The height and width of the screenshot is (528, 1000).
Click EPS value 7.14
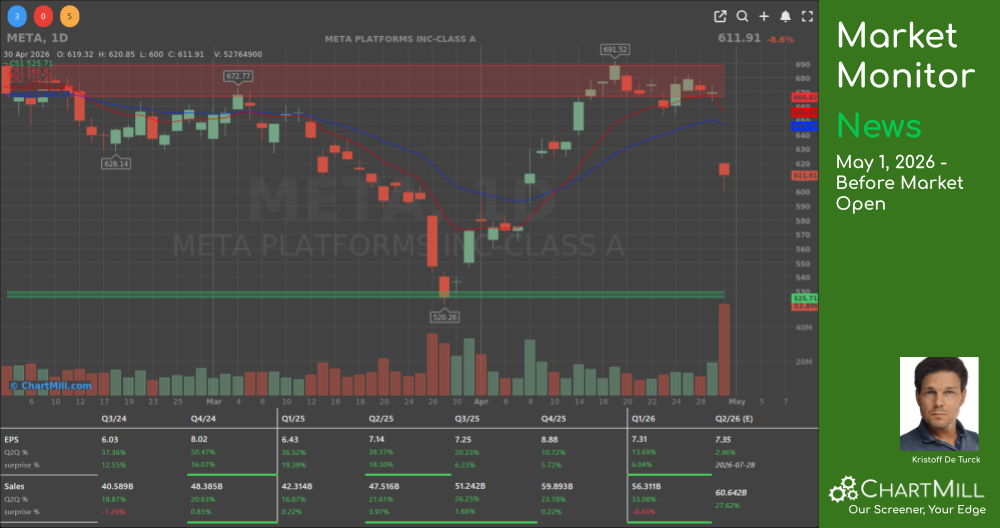pos(377,439)
